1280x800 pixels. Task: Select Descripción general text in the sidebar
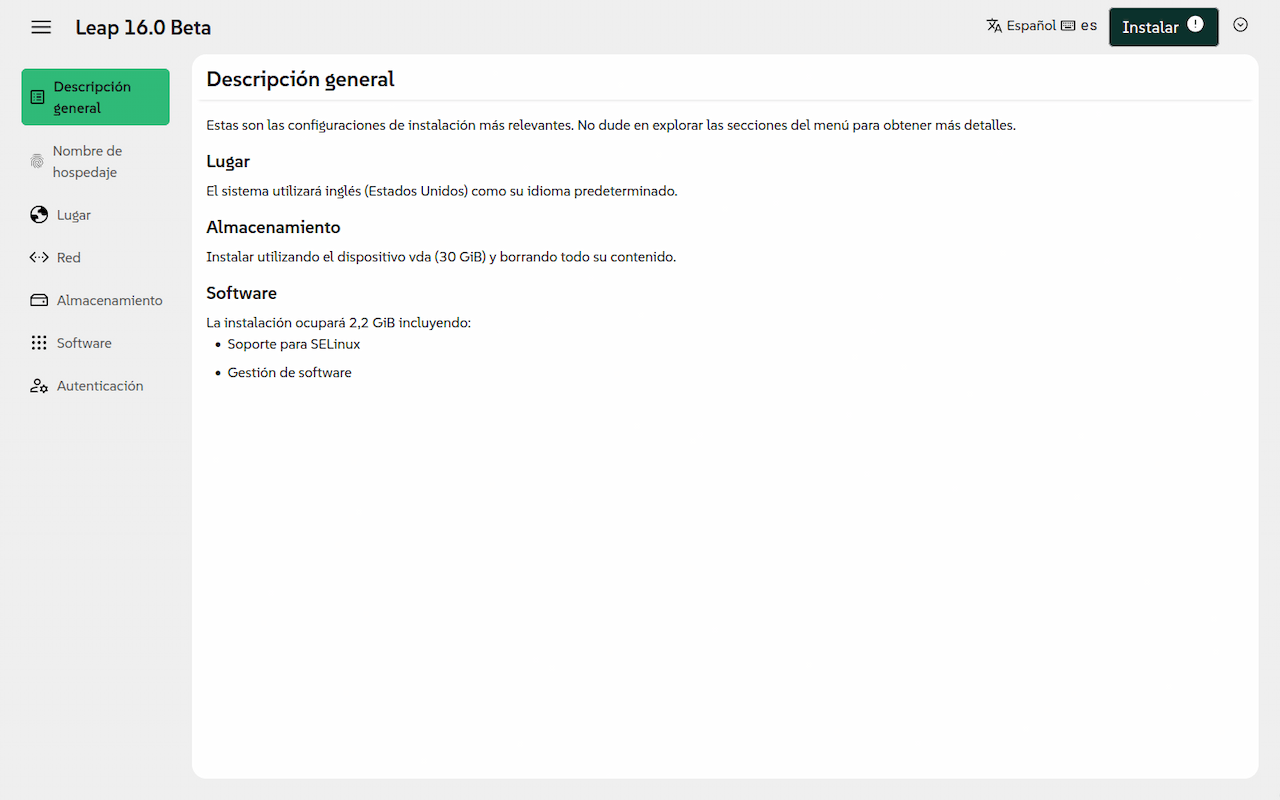pos(92,97)
